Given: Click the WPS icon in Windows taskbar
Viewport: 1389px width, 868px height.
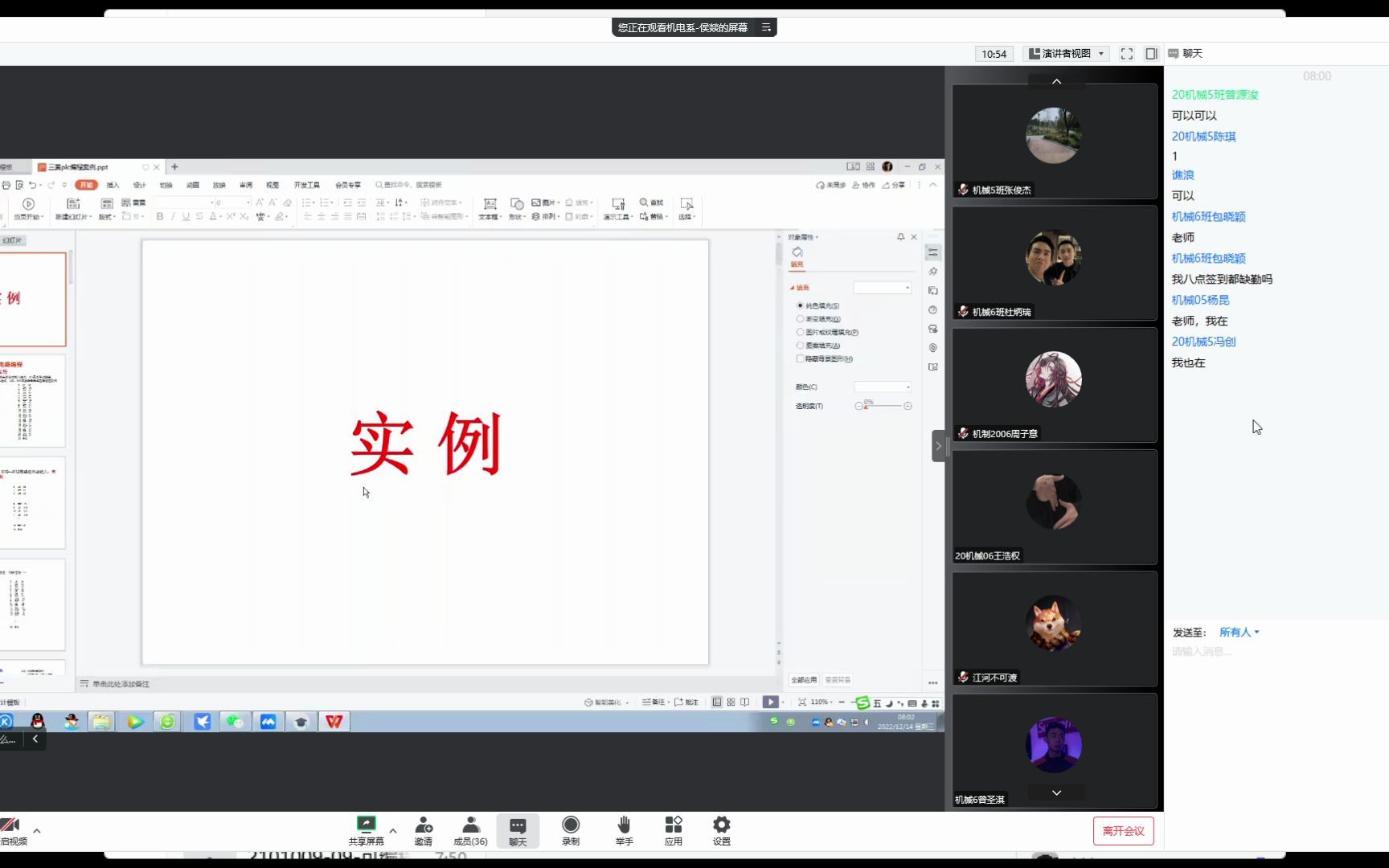Looking at the screenshot, I should (334, 722).
